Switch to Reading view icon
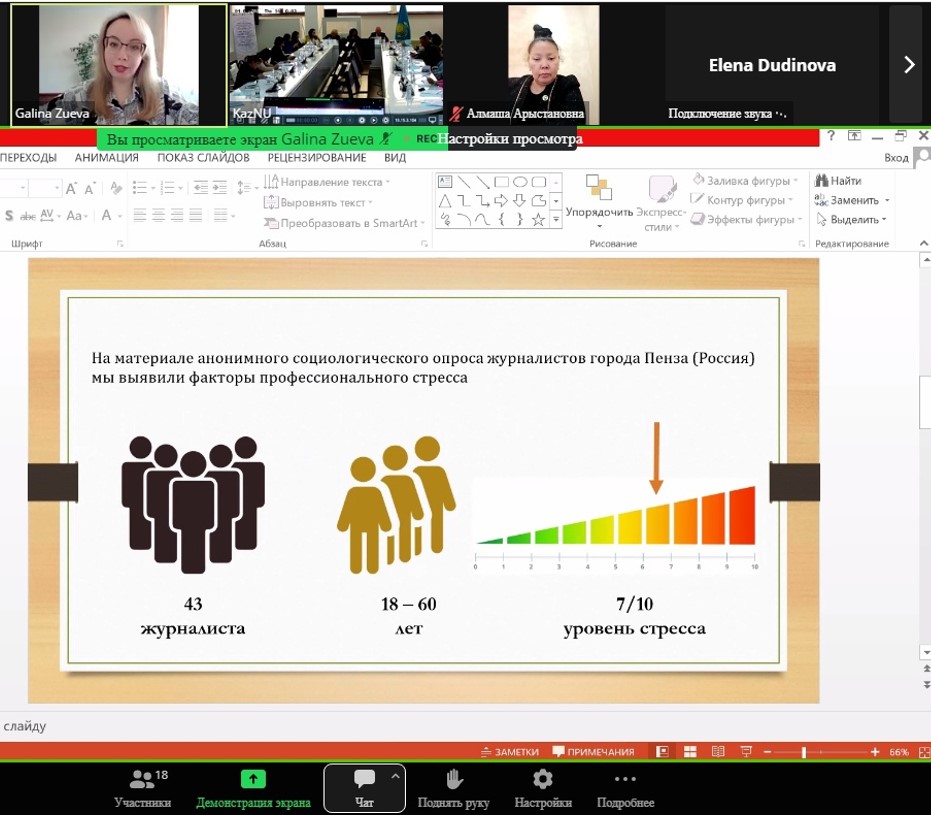The height and width of the screenshot is (815, 931). [x=717, y=752]
